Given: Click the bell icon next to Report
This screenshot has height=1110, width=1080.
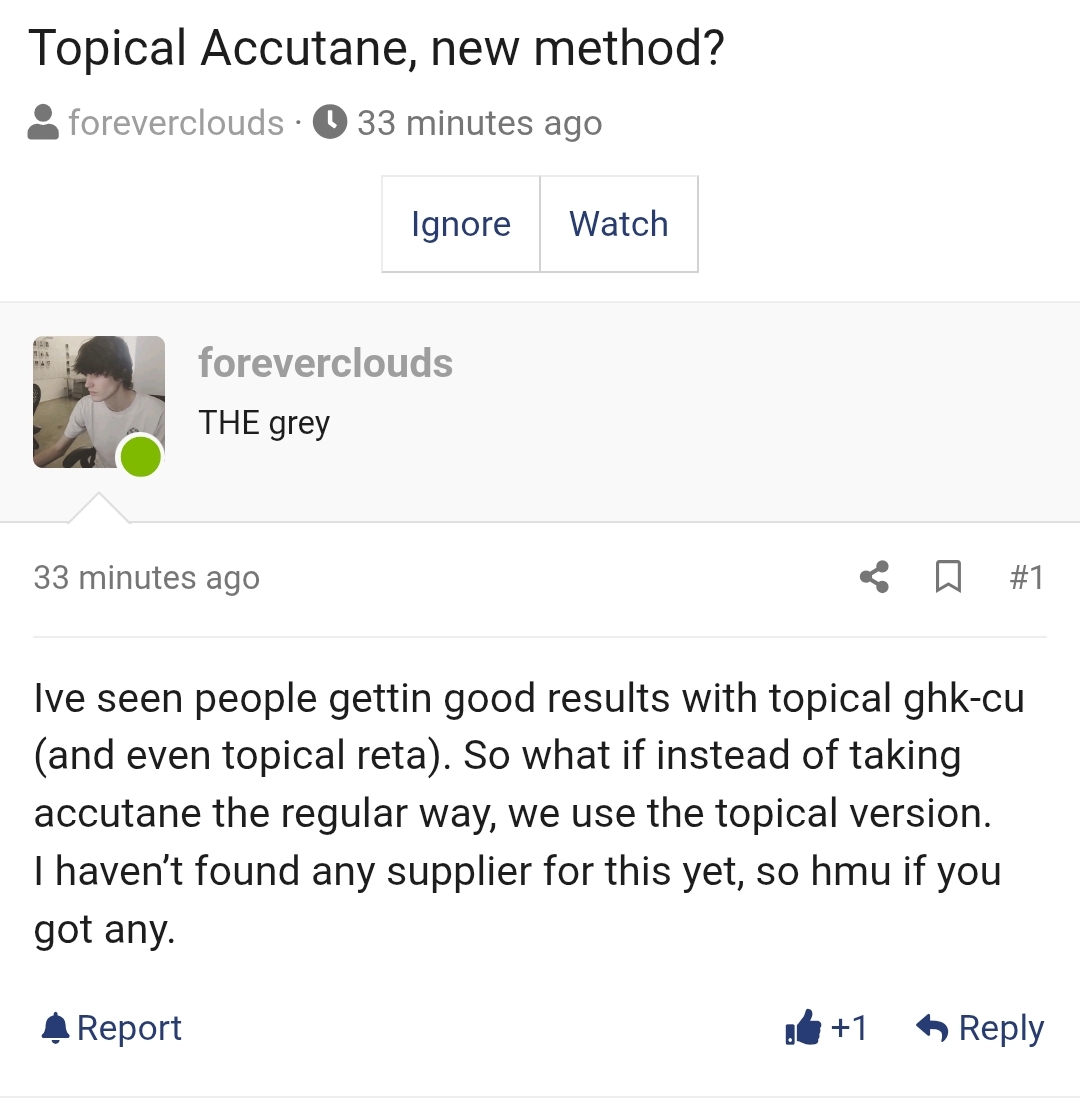Looking at the screenshot, I should coord(55,1028).
